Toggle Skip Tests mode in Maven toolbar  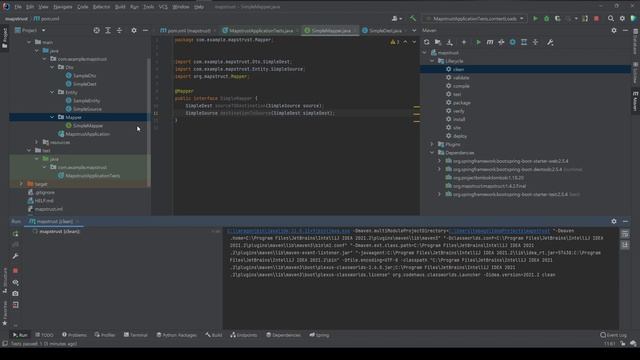pyautogui.click(x=513, y=42)
